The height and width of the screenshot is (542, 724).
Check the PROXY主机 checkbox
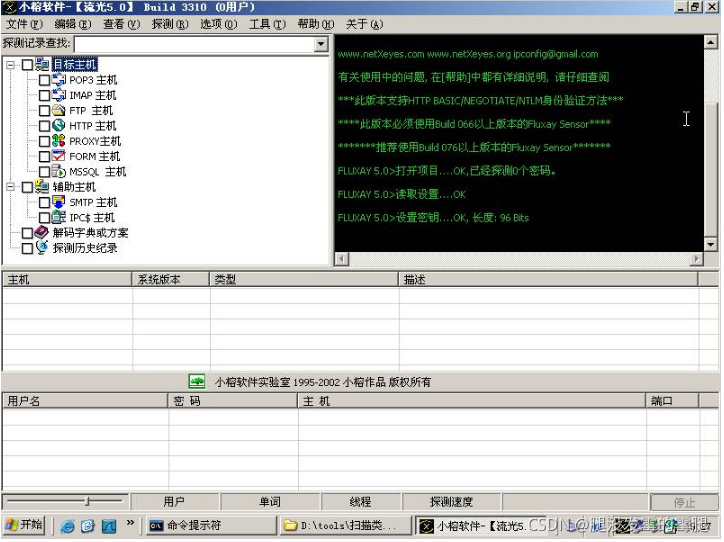pyautogui.click(x=44, y=141)
